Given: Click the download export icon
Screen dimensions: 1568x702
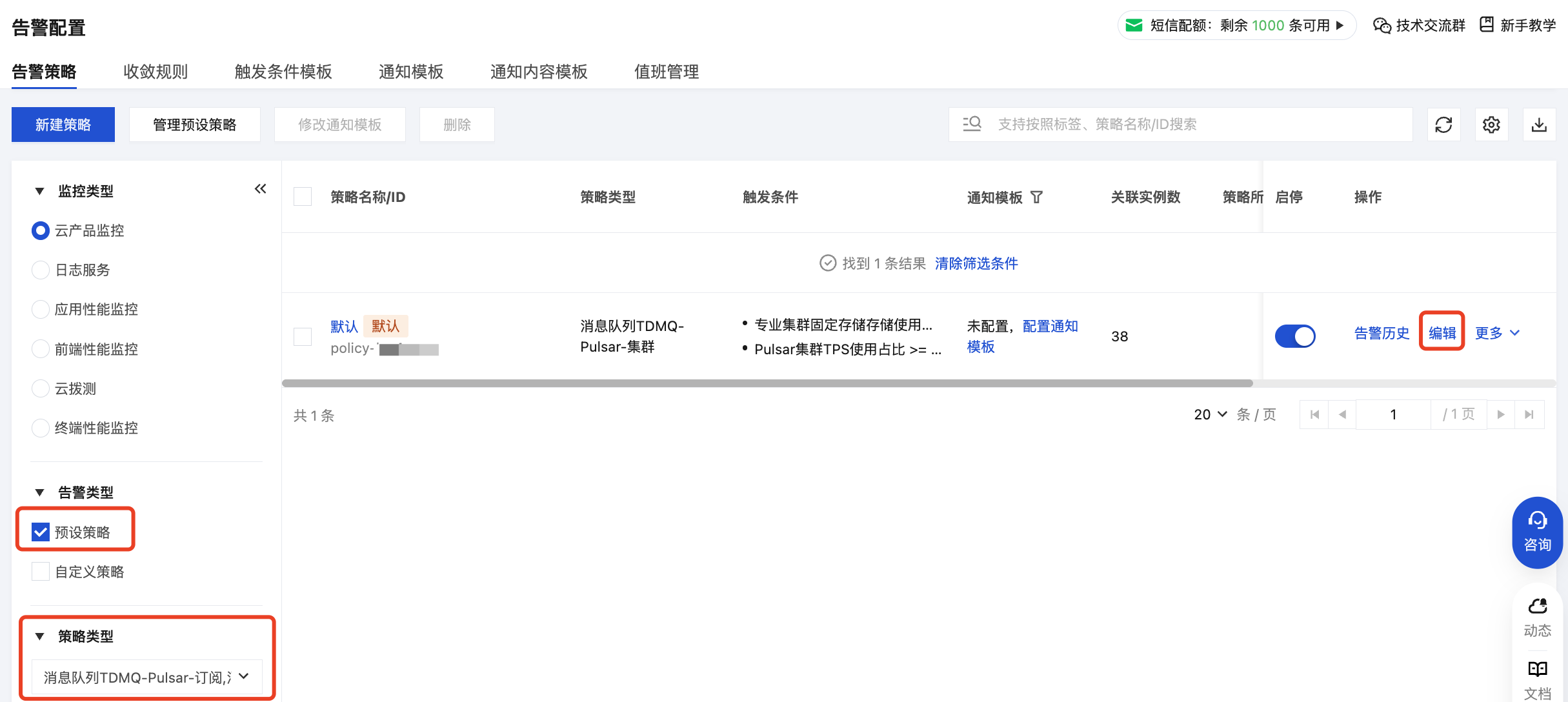Looking at the screenshot, I should [x=1539, y=125].
